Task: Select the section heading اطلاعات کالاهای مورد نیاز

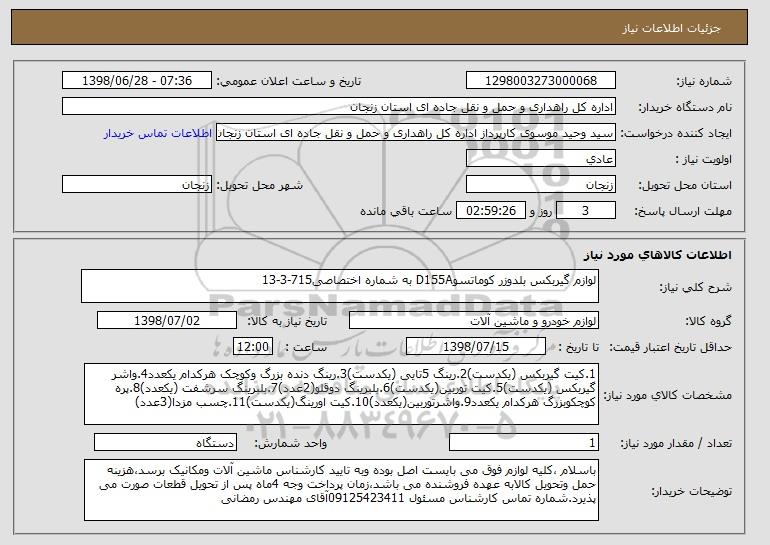Action: coord(658,254)
